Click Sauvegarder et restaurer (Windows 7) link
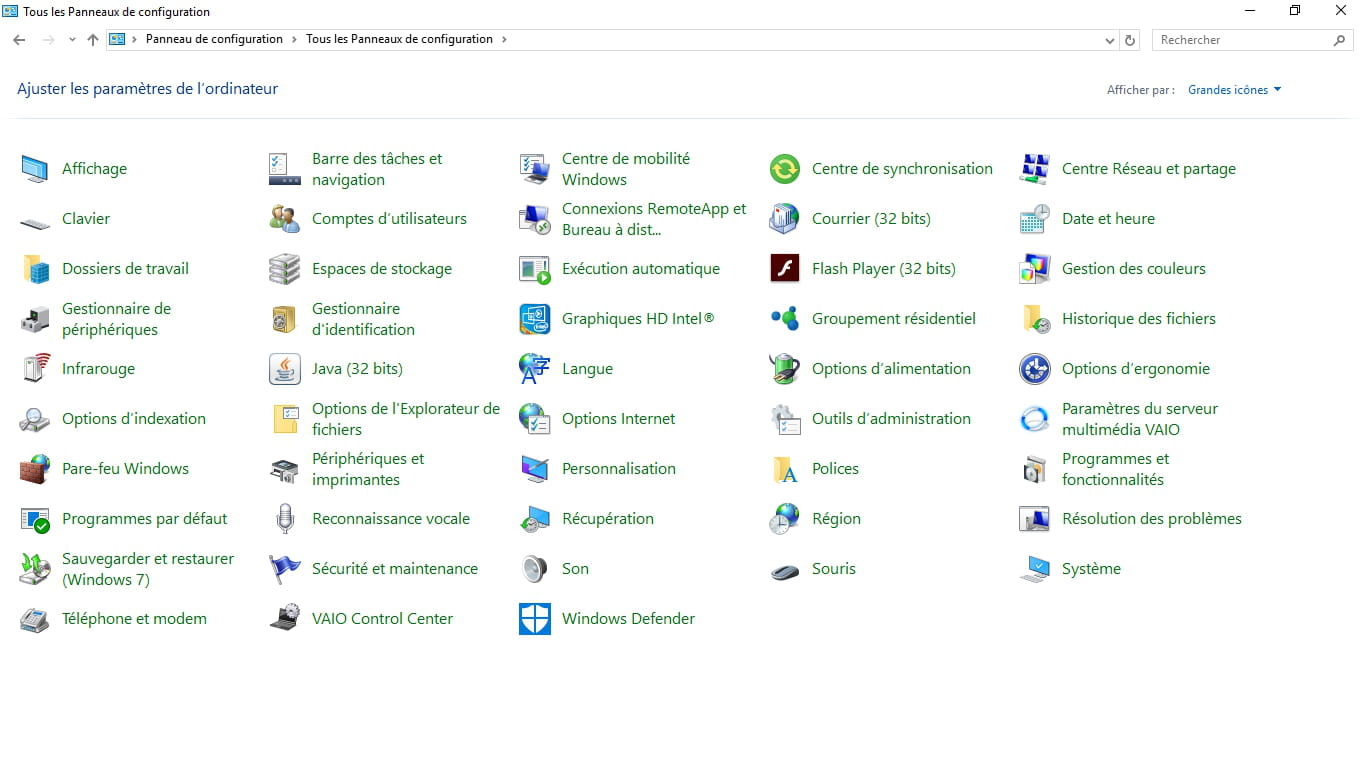Image resolution: width=1366 pixels, height=768 pixels. 148,569
